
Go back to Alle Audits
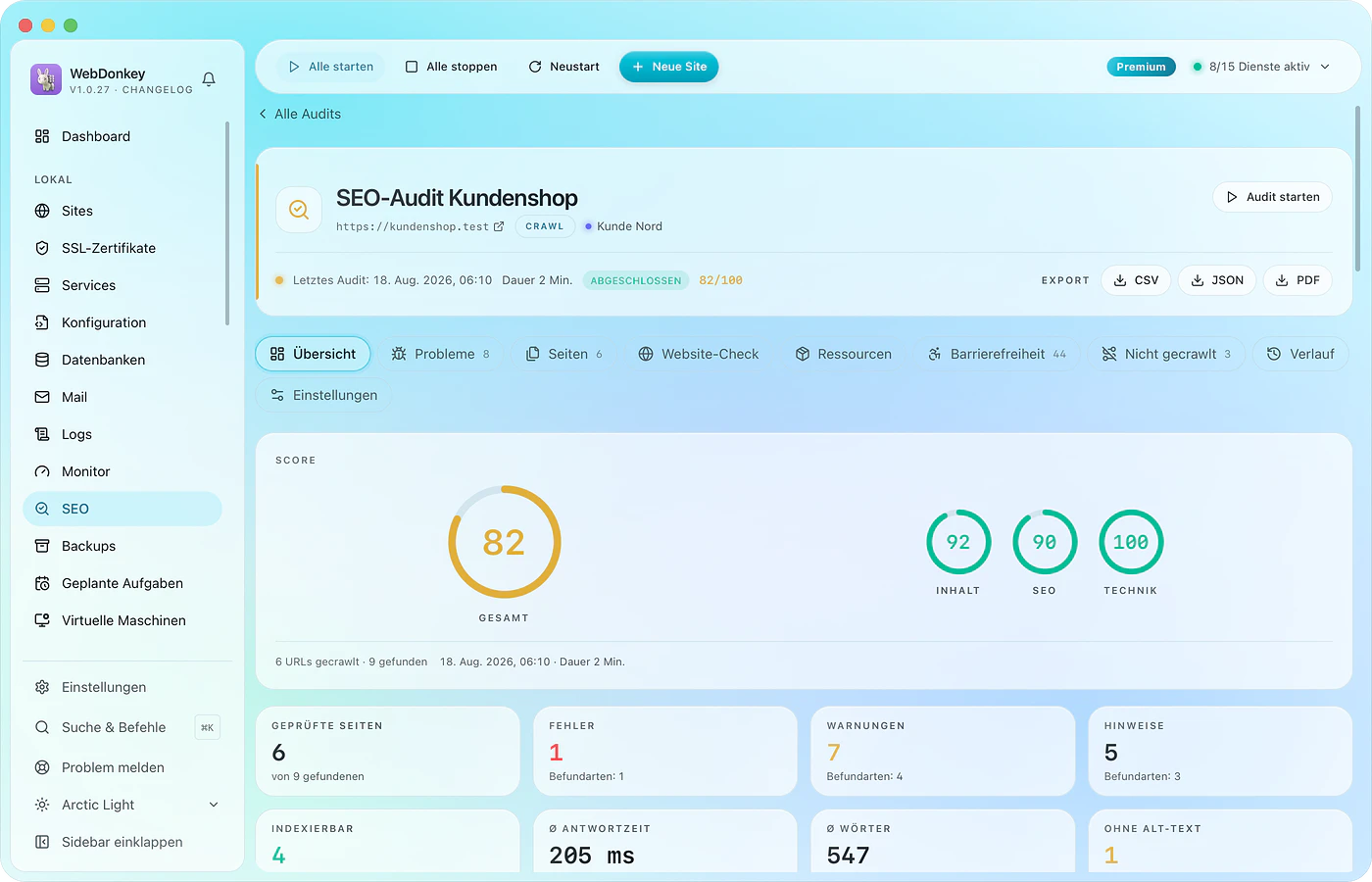click(300, 114)
